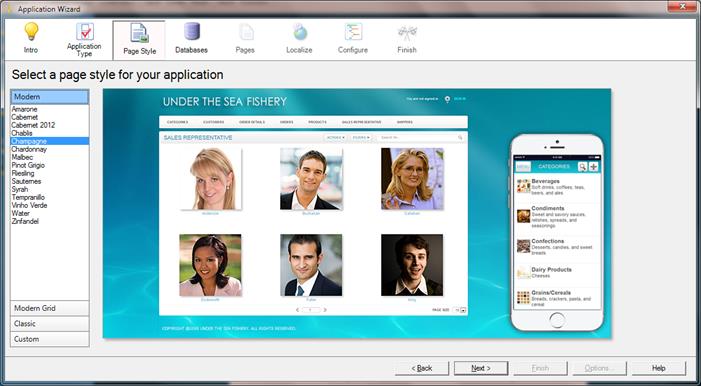Click the Next button
The height and width of the screenshot is (386, 701).
[x=481, y=368]
